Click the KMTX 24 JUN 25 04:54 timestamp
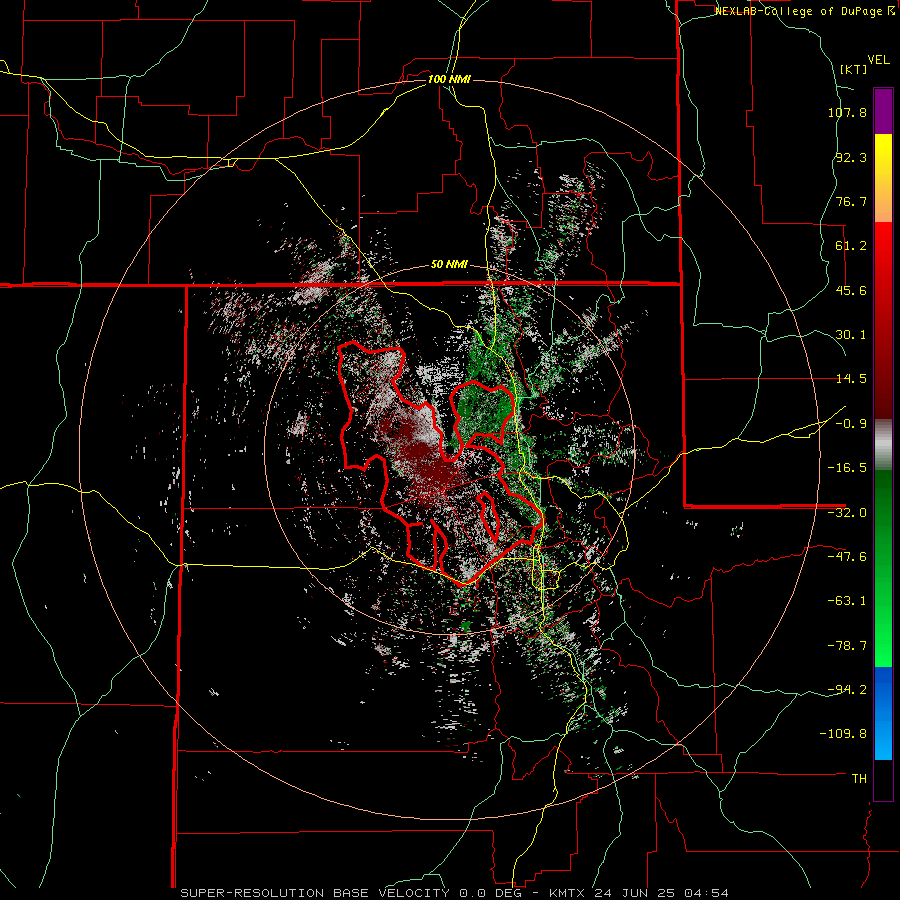900x900 pixels. point(639,893)
